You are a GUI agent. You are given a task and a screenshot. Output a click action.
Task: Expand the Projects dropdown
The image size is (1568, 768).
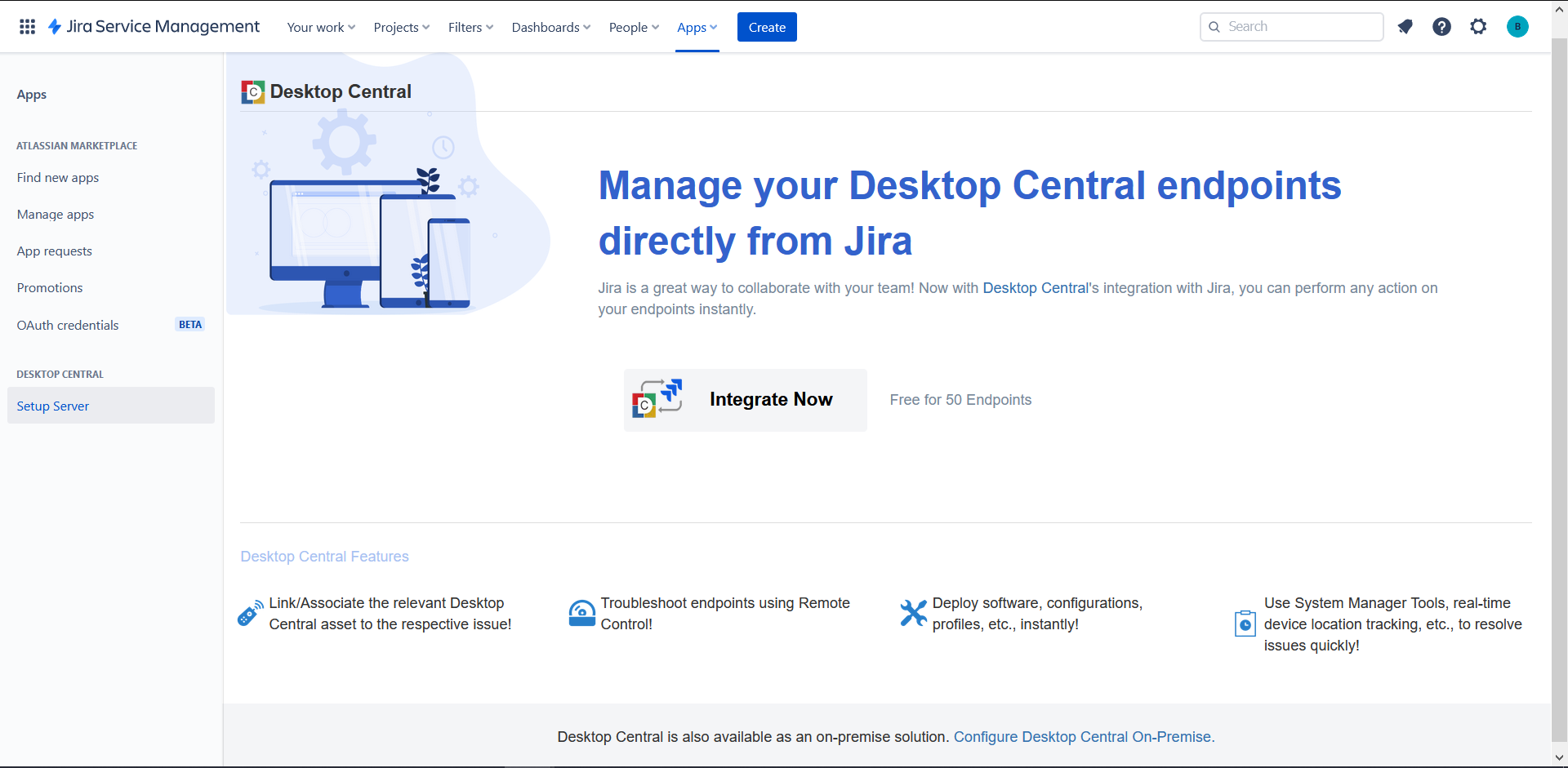tap(402, 27)
